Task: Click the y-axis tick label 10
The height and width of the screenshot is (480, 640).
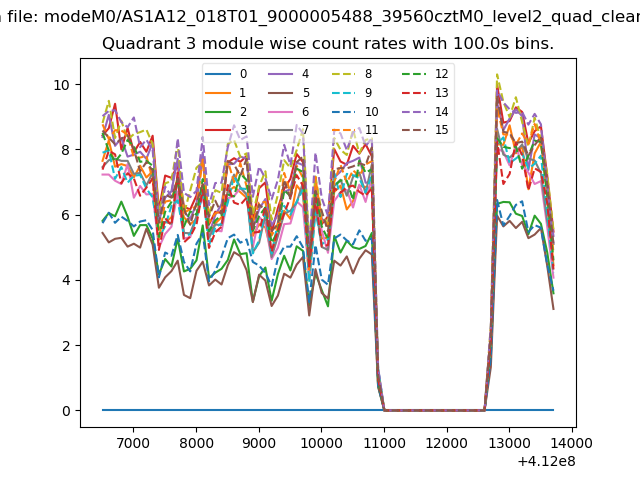Action: [x=61, y=85]
